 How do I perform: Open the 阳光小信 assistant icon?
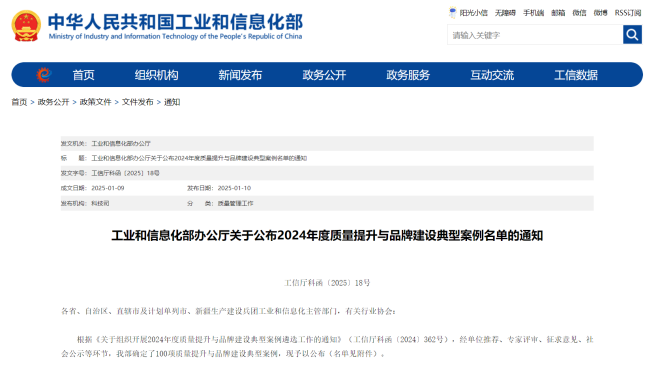[x=452, y=12]
